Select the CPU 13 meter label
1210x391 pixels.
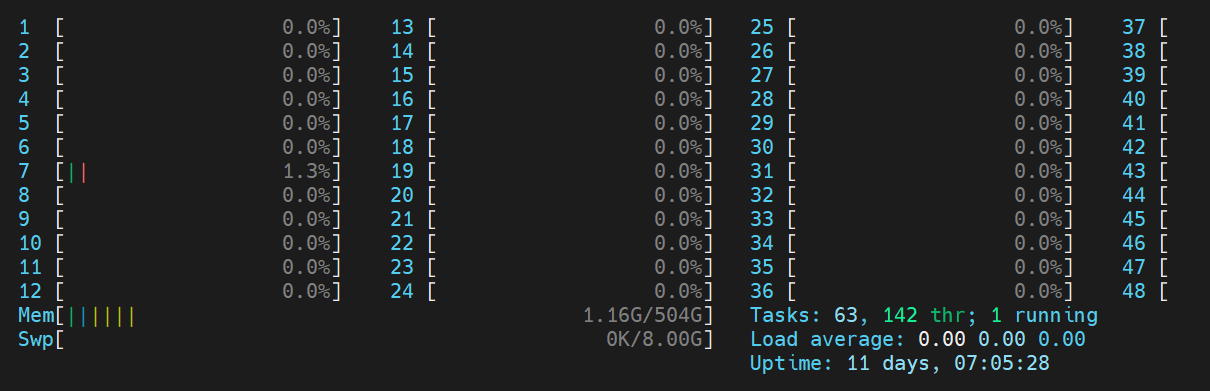(402, 27)
